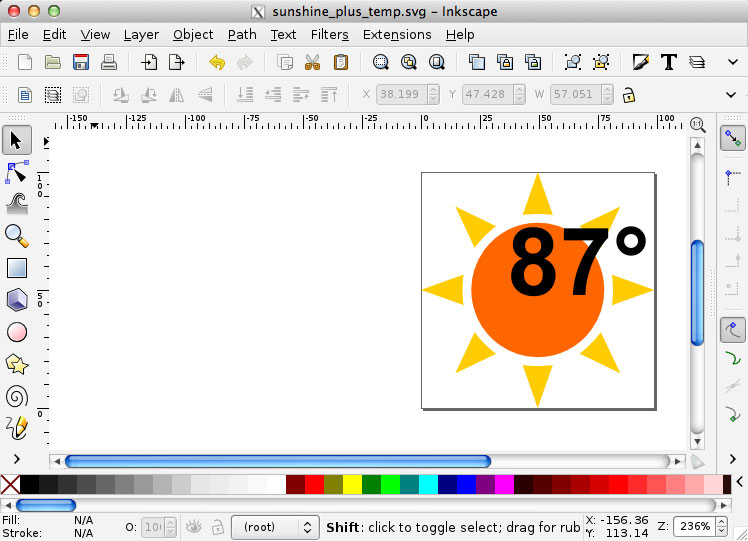Zoom to fit page icon
Viewport: 748px width, 541px height.
[x=436, y=62]
